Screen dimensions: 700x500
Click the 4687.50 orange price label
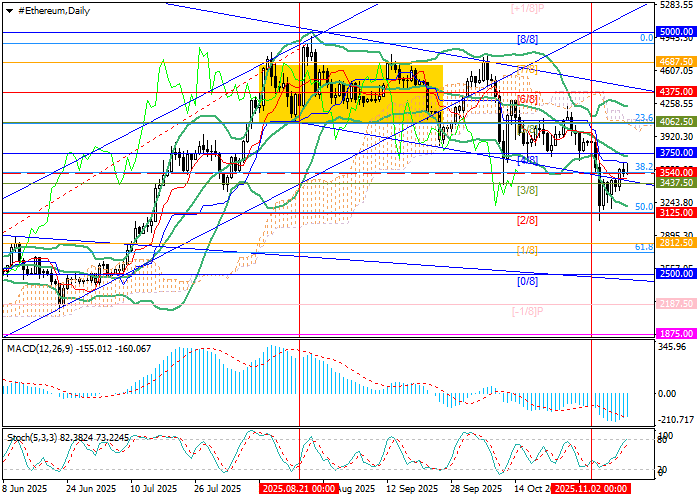click(x=677, y=61)
